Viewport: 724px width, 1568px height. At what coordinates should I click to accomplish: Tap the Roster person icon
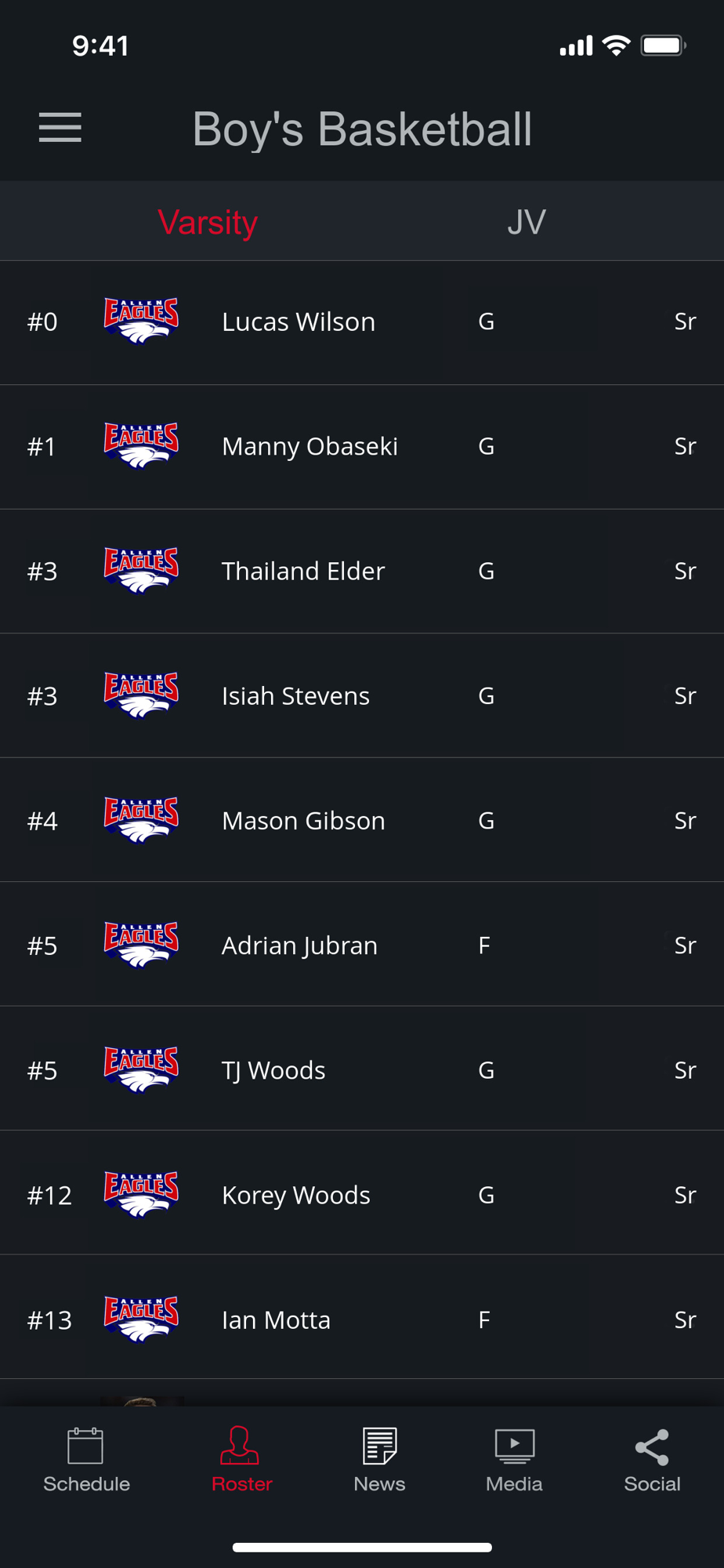click(240, 1446)
